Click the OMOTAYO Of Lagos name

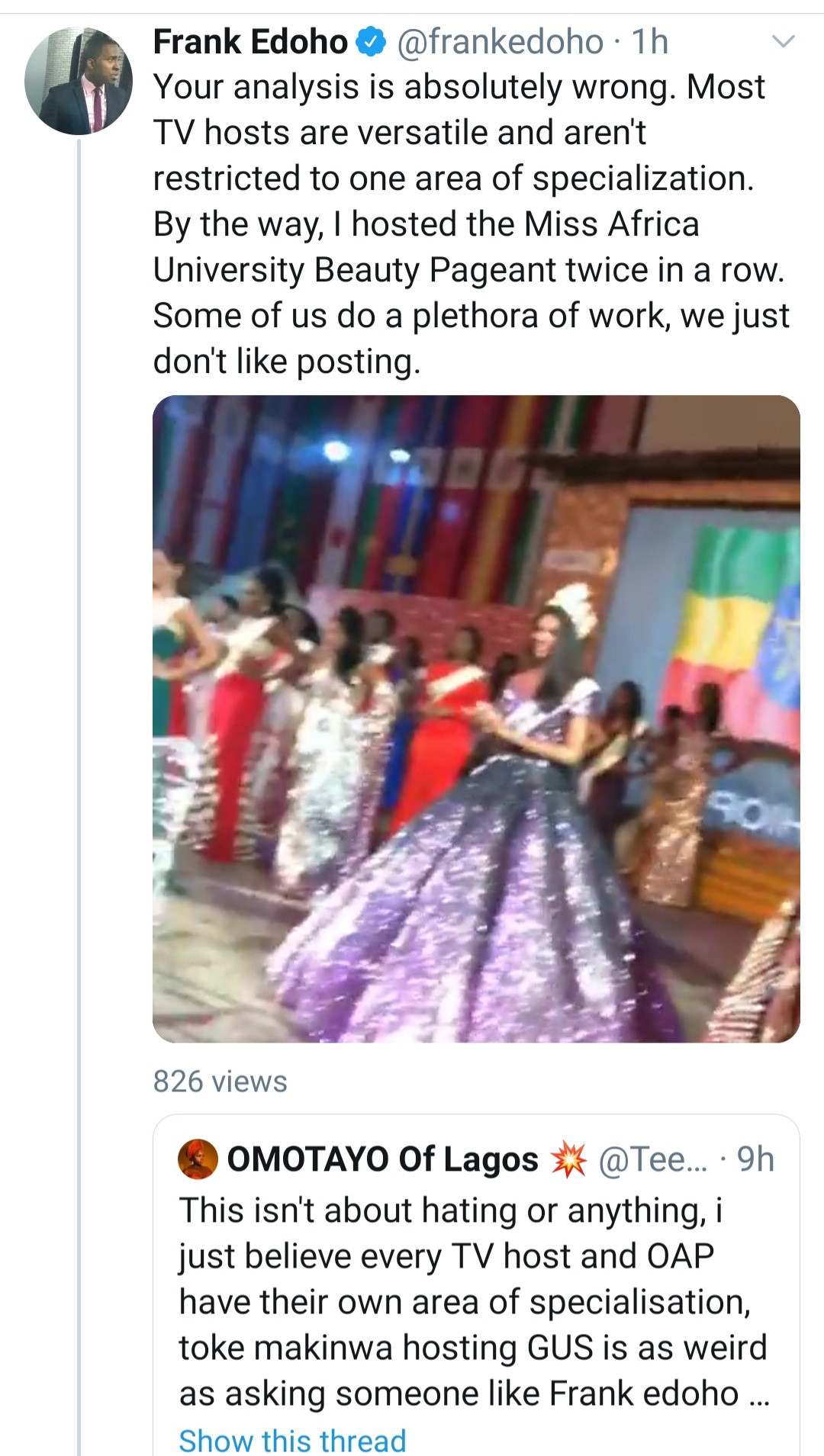(x=382, y=1159)
